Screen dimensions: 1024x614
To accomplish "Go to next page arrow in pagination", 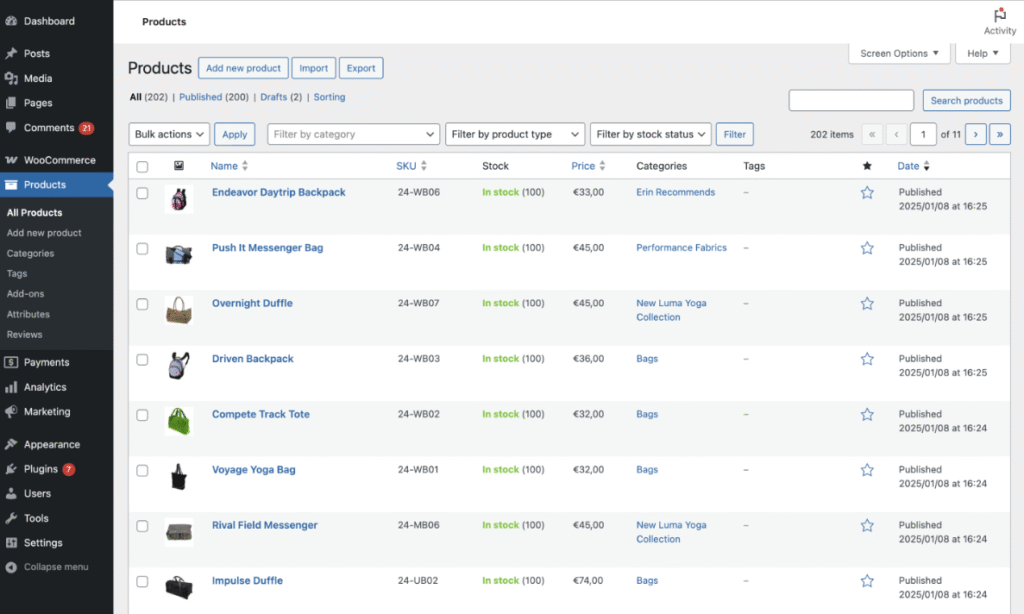I will coord(975,134).
